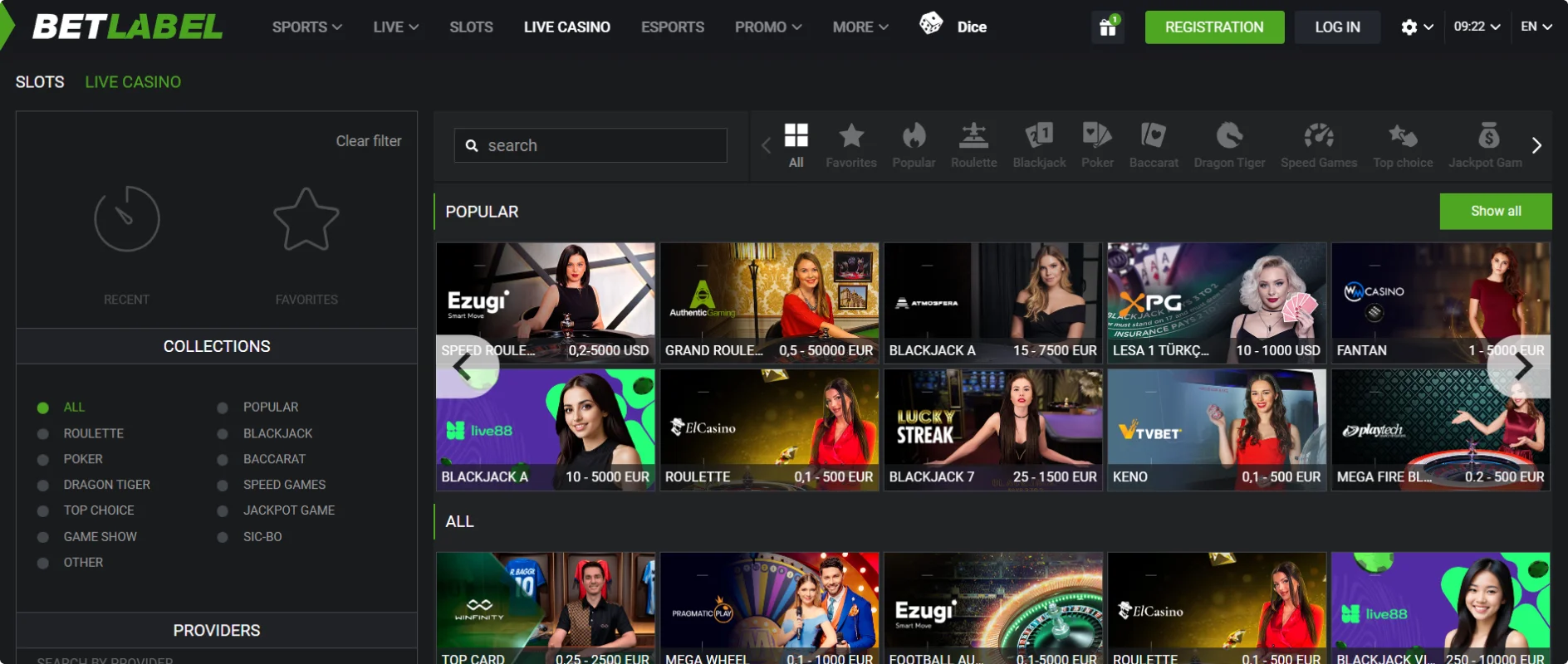Click the game search field
The width and height of the screenshot is (1568, 664).
[590, 145]
